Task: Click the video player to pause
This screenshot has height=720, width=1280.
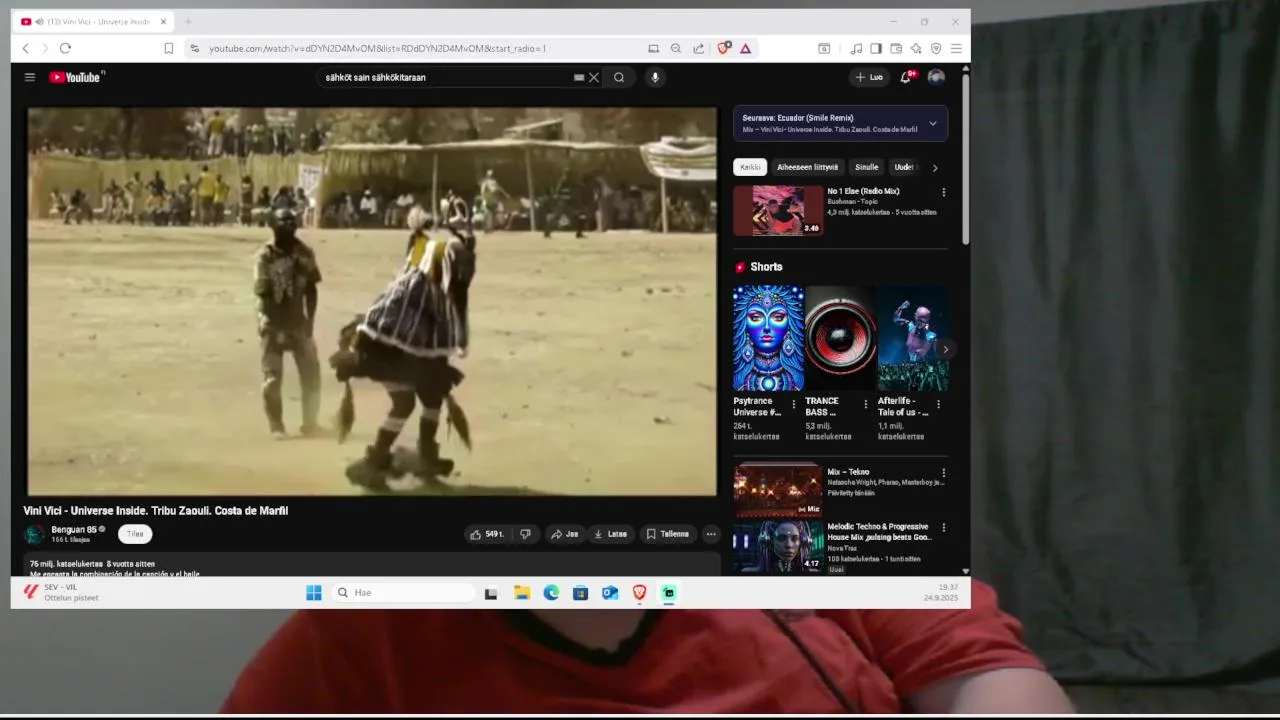Action: [372, 301]
